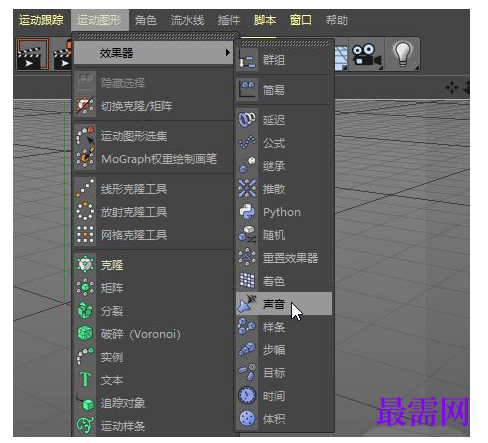Select the 继承 effector icon
488x443 pixels.
tap(247, 166)
